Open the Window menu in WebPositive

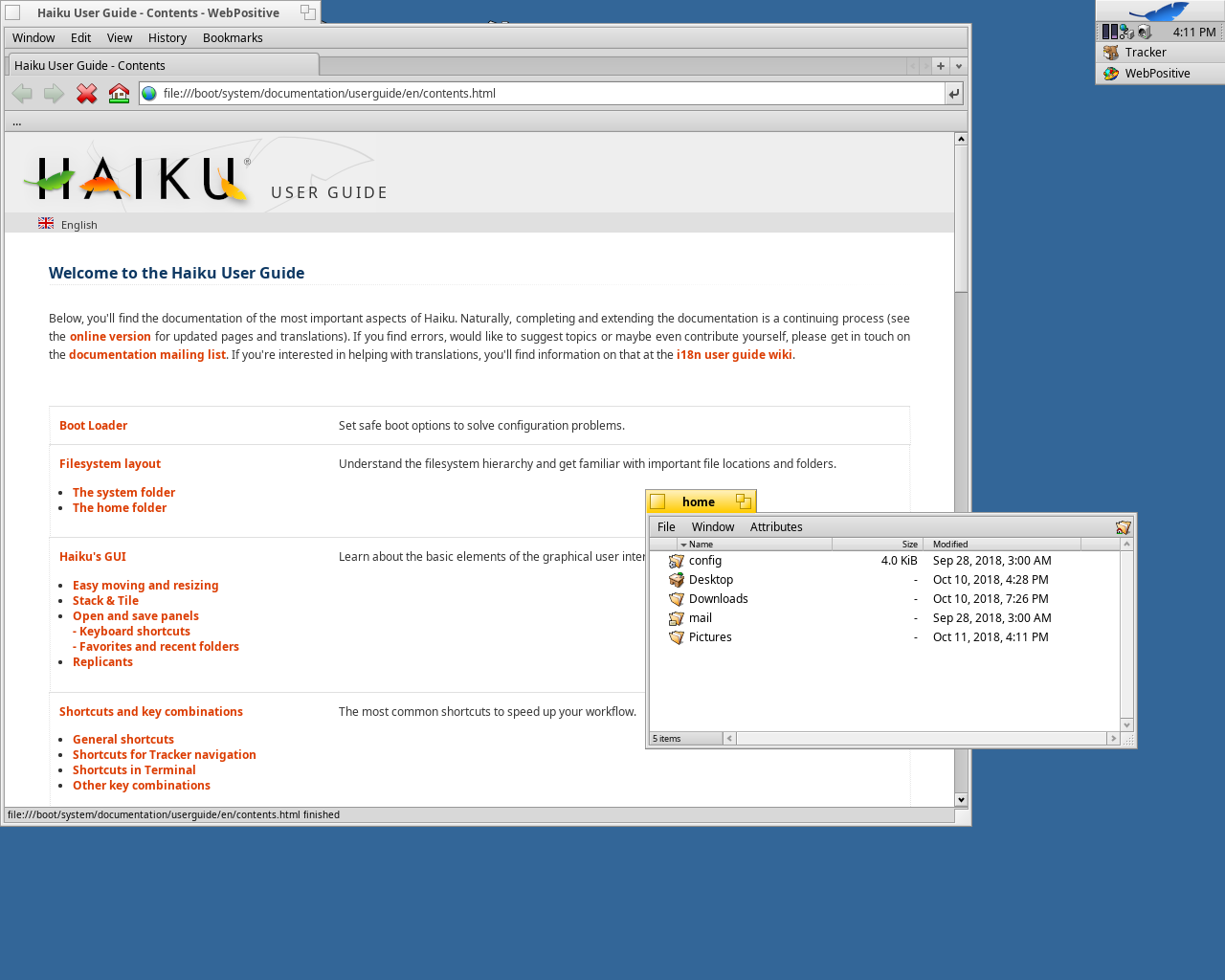point(33,38)
